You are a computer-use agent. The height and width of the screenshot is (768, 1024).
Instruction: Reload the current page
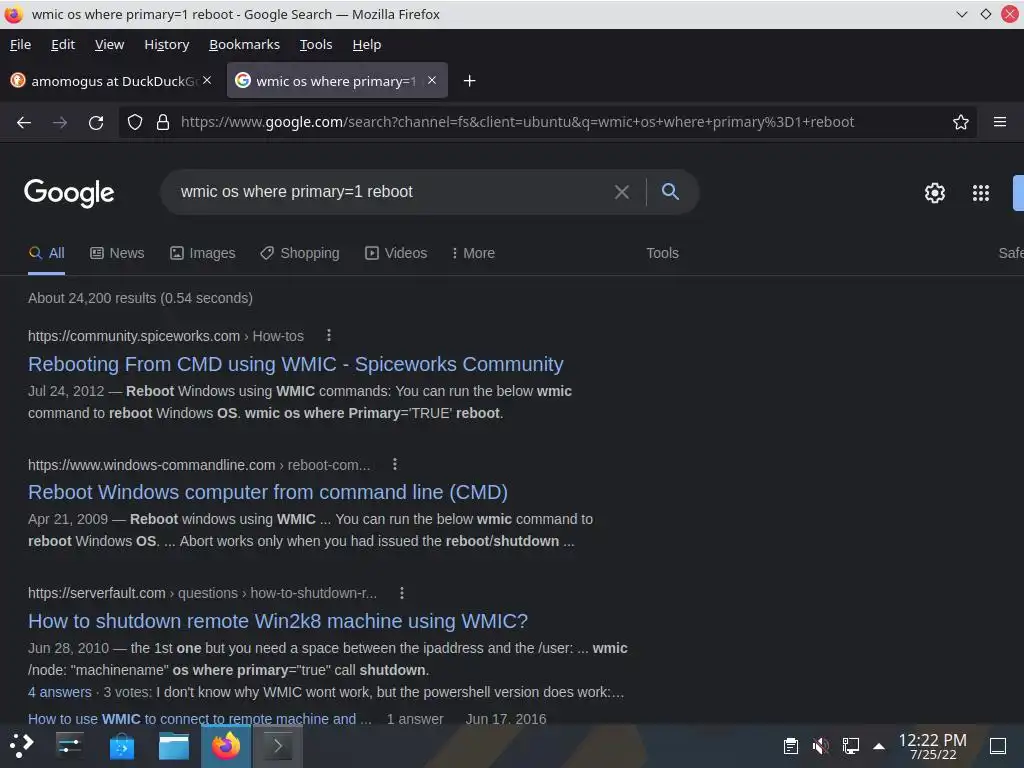pos(96,122)
